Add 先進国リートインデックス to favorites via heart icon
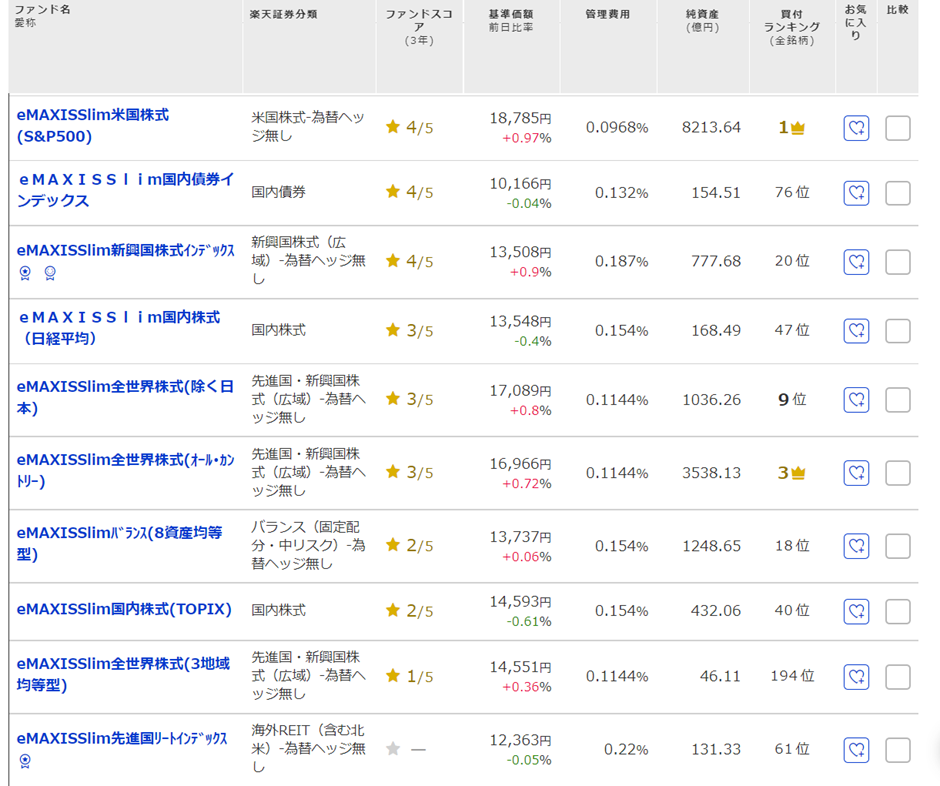The image size is (940, 786). (856, 750)
